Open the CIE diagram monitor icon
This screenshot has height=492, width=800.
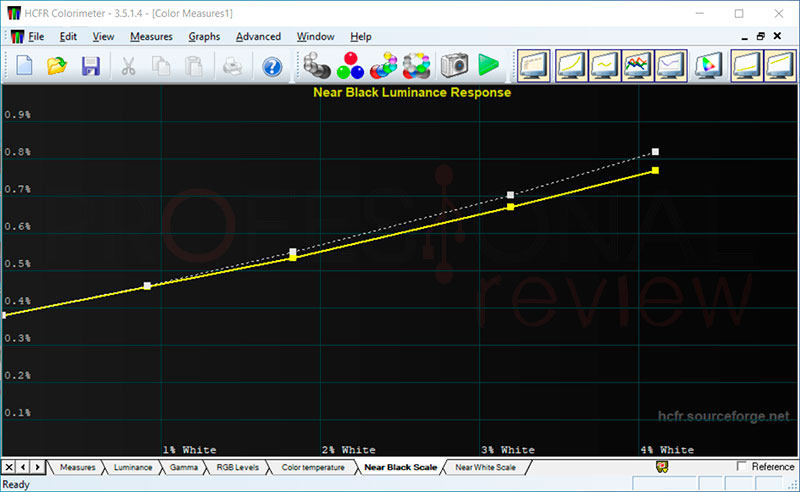tap(709, 65)
